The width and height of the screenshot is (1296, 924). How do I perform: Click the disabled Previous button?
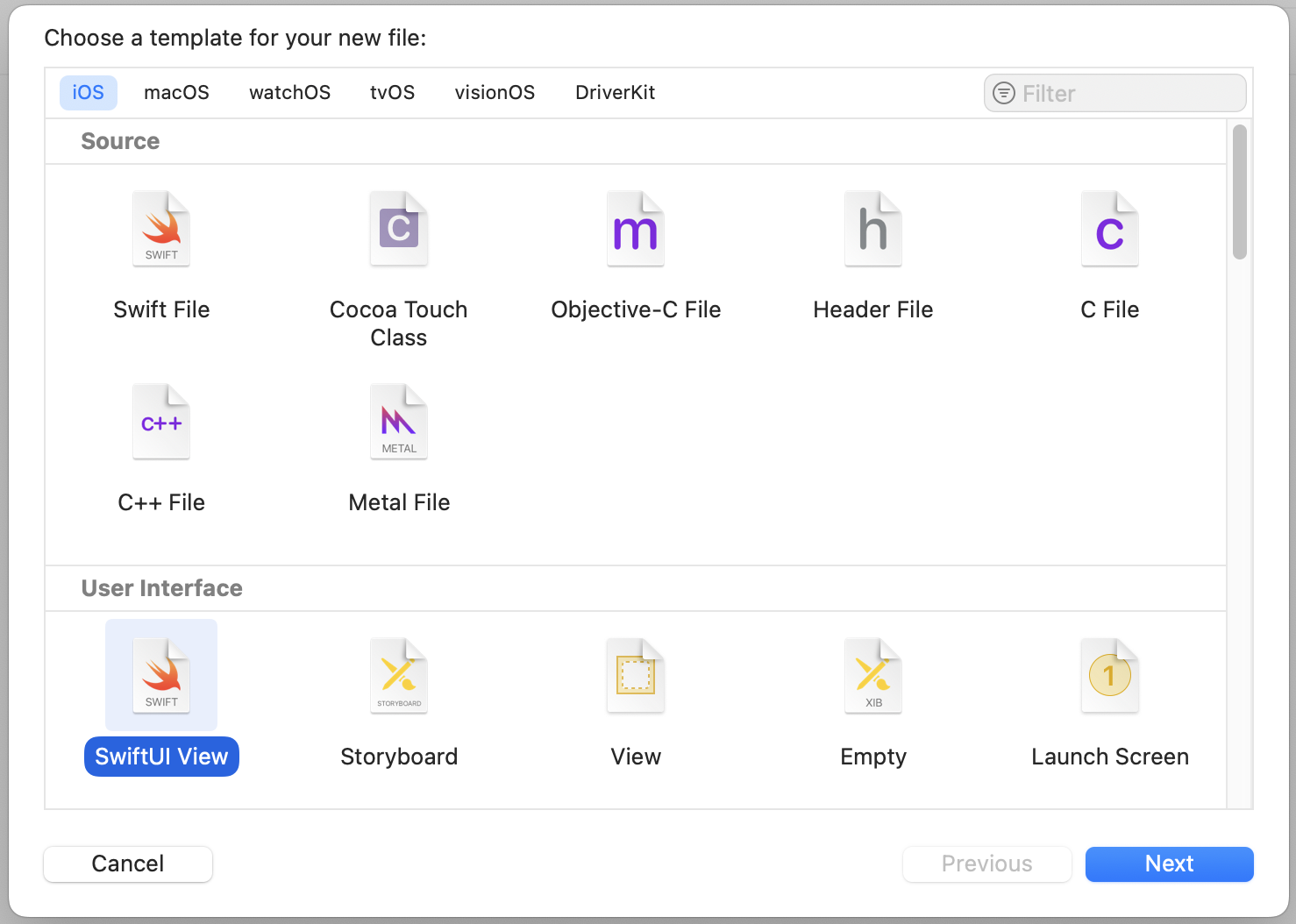coord(987,864)
